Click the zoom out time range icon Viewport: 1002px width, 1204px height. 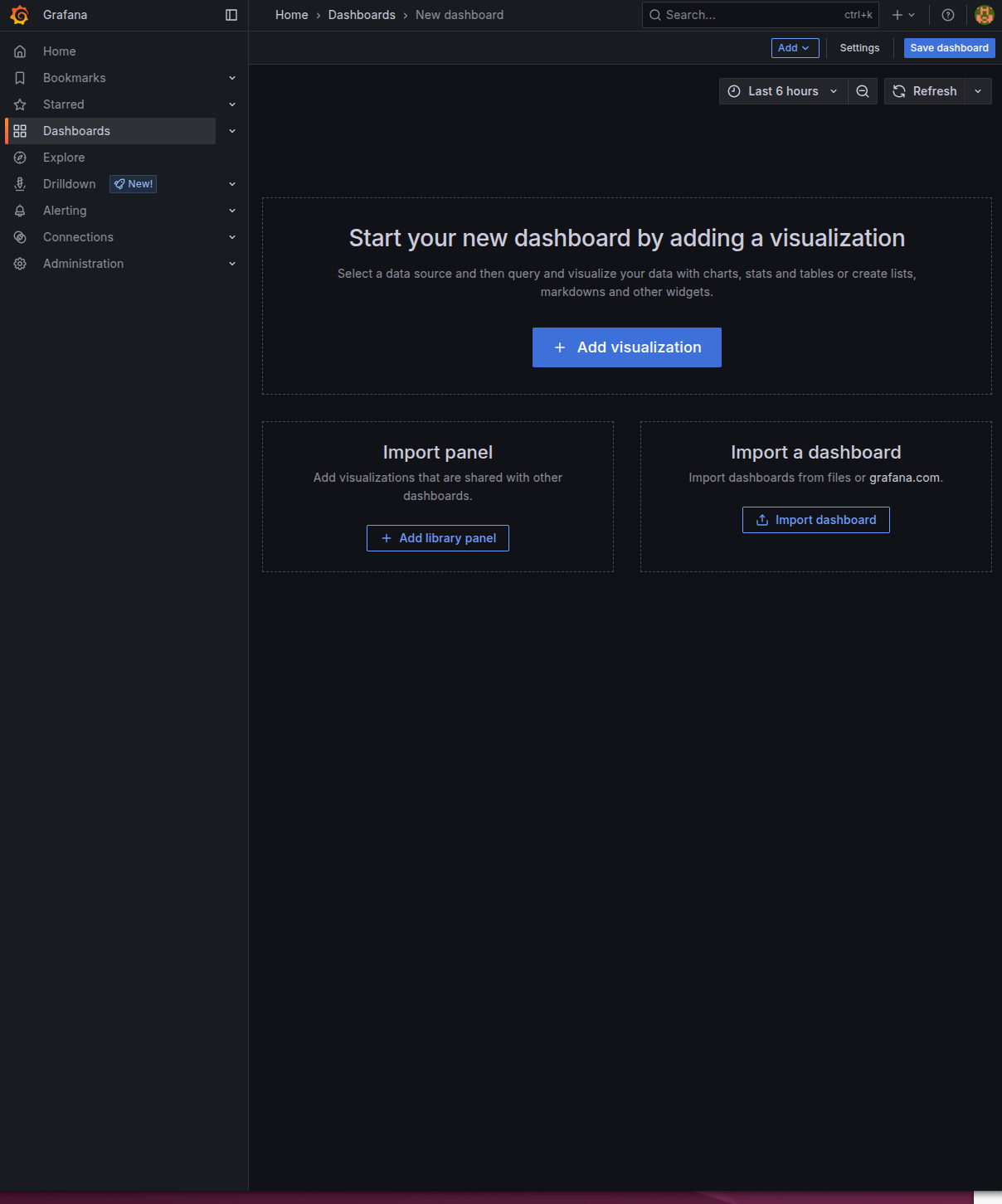(863, 91)
